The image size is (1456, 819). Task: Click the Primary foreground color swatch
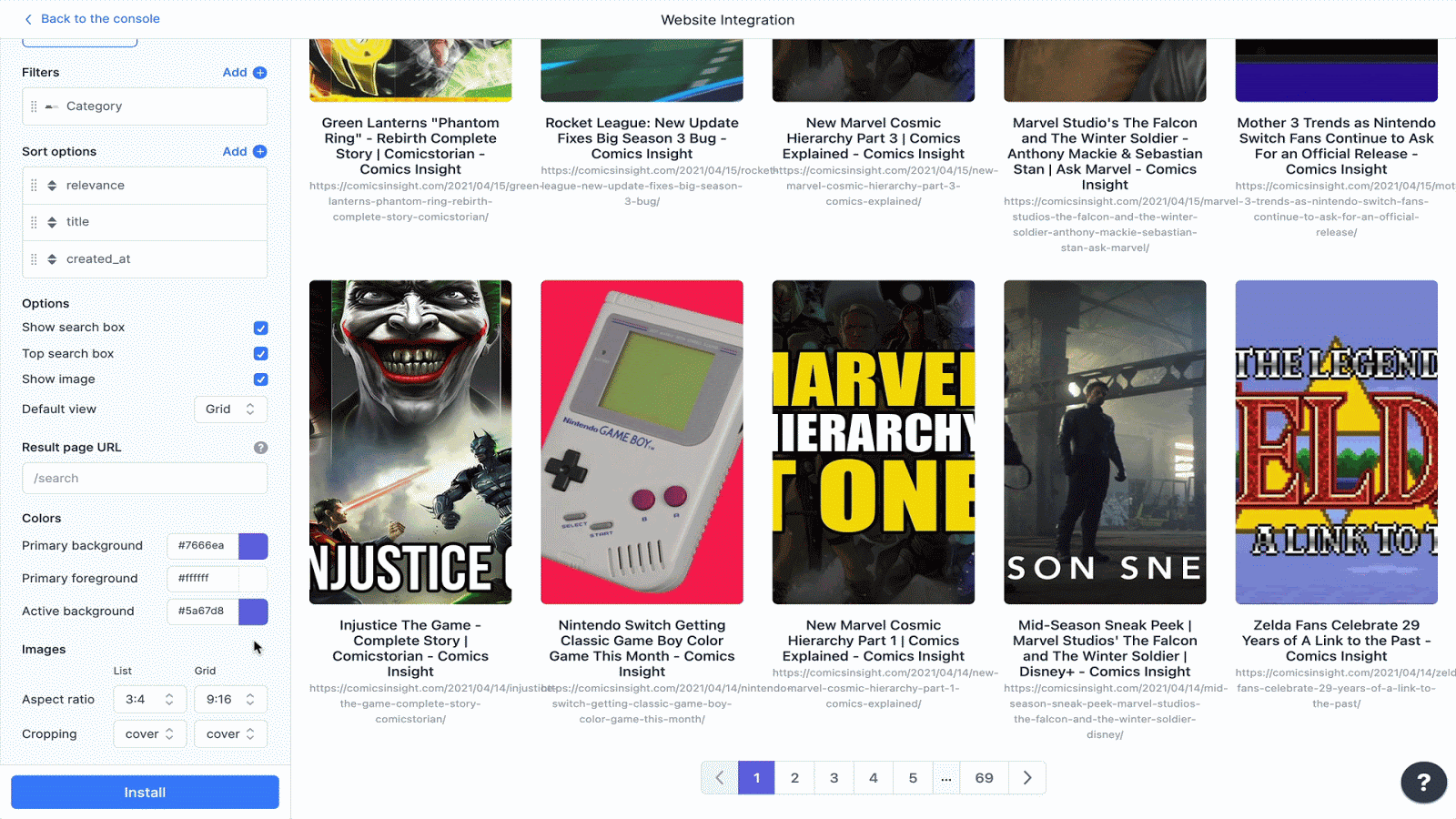(x=253, y=579)
